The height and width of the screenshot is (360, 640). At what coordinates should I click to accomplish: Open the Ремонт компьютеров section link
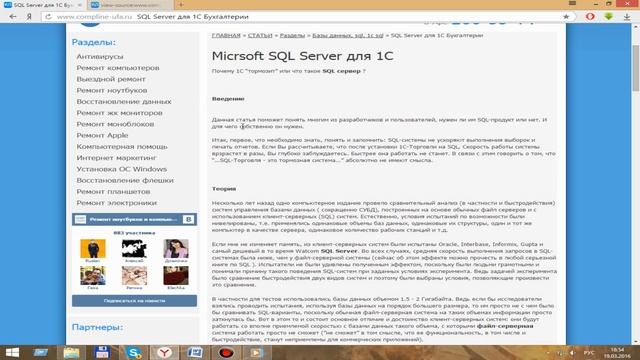(x=118, y=68)
